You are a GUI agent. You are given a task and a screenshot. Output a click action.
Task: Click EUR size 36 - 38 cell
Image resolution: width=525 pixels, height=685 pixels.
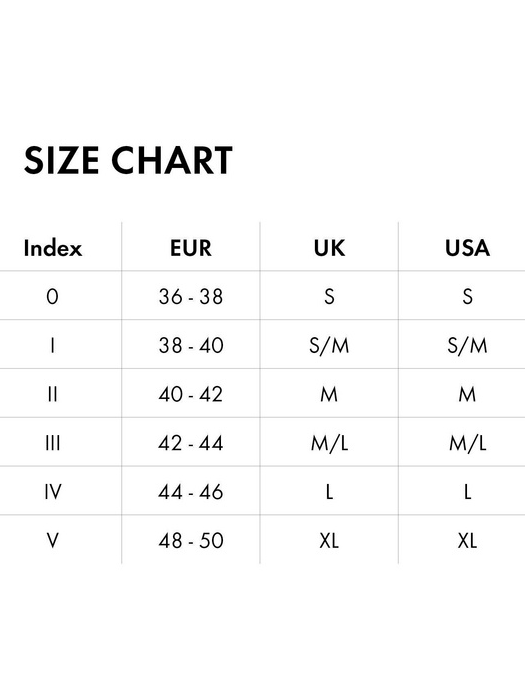[191, 297]
